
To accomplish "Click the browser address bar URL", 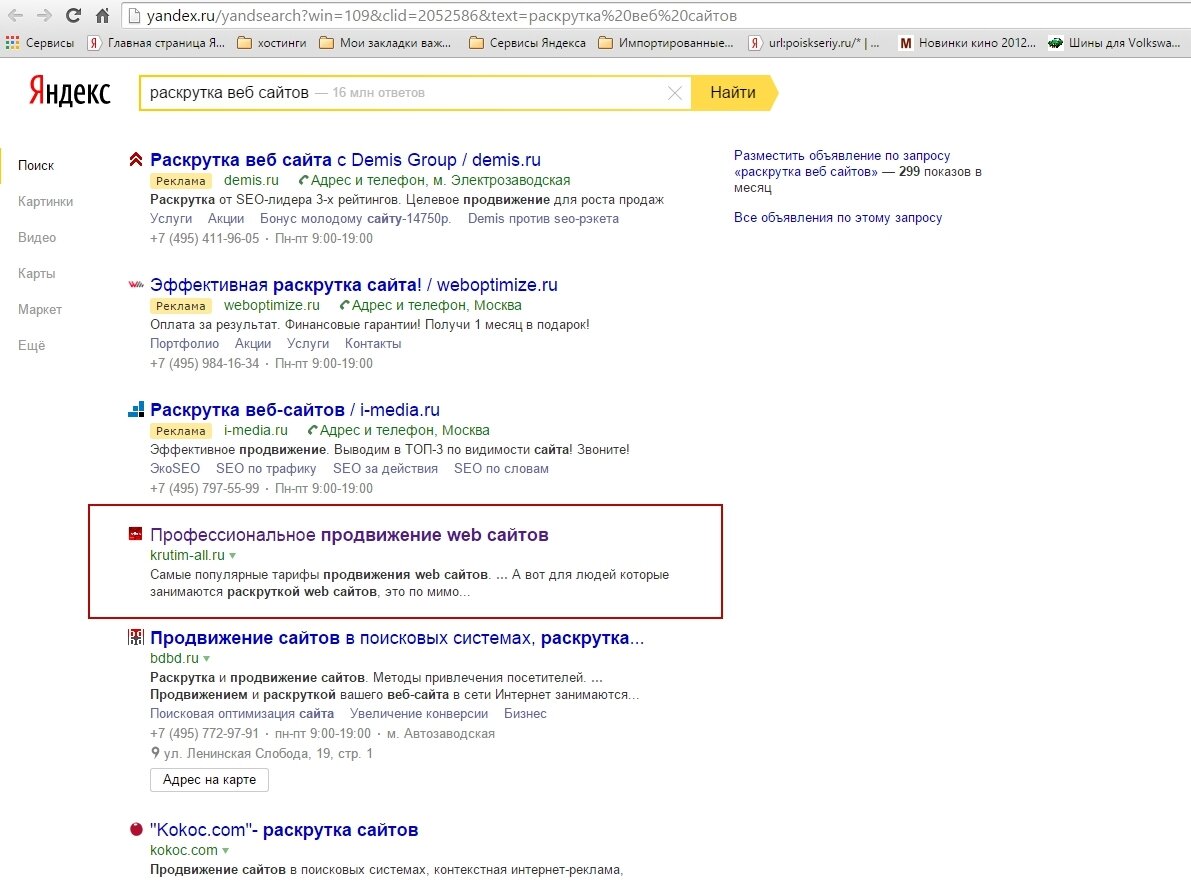I will point(441,15).
